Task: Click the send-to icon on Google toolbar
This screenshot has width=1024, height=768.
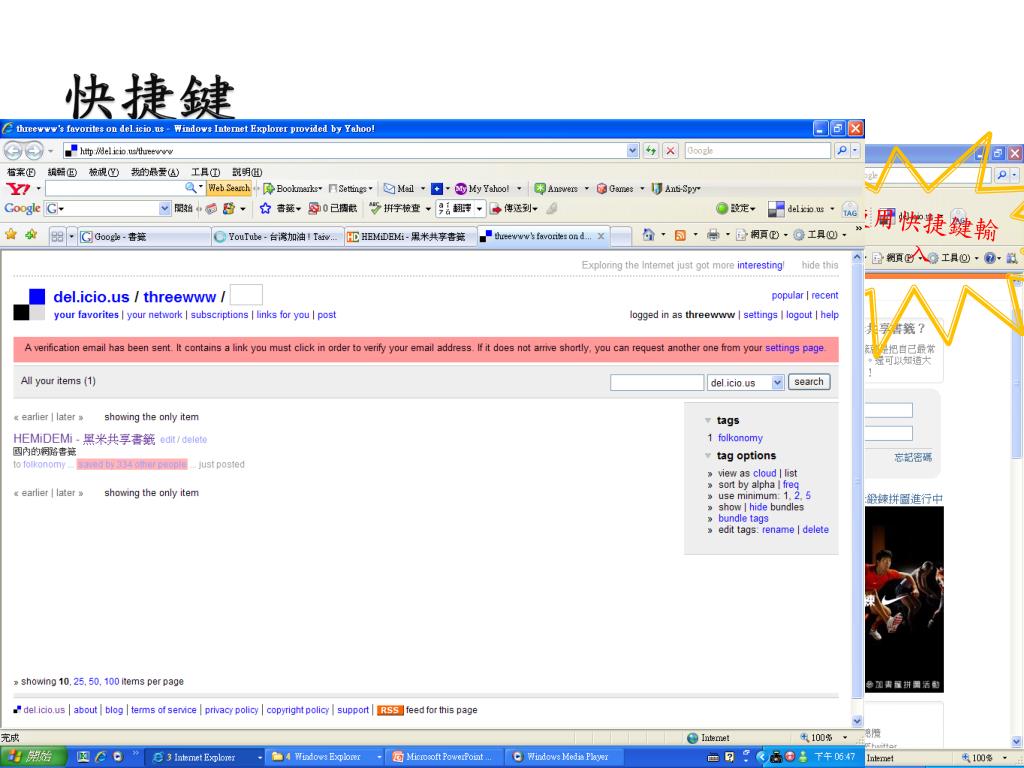Action: (x=496, y=208)
